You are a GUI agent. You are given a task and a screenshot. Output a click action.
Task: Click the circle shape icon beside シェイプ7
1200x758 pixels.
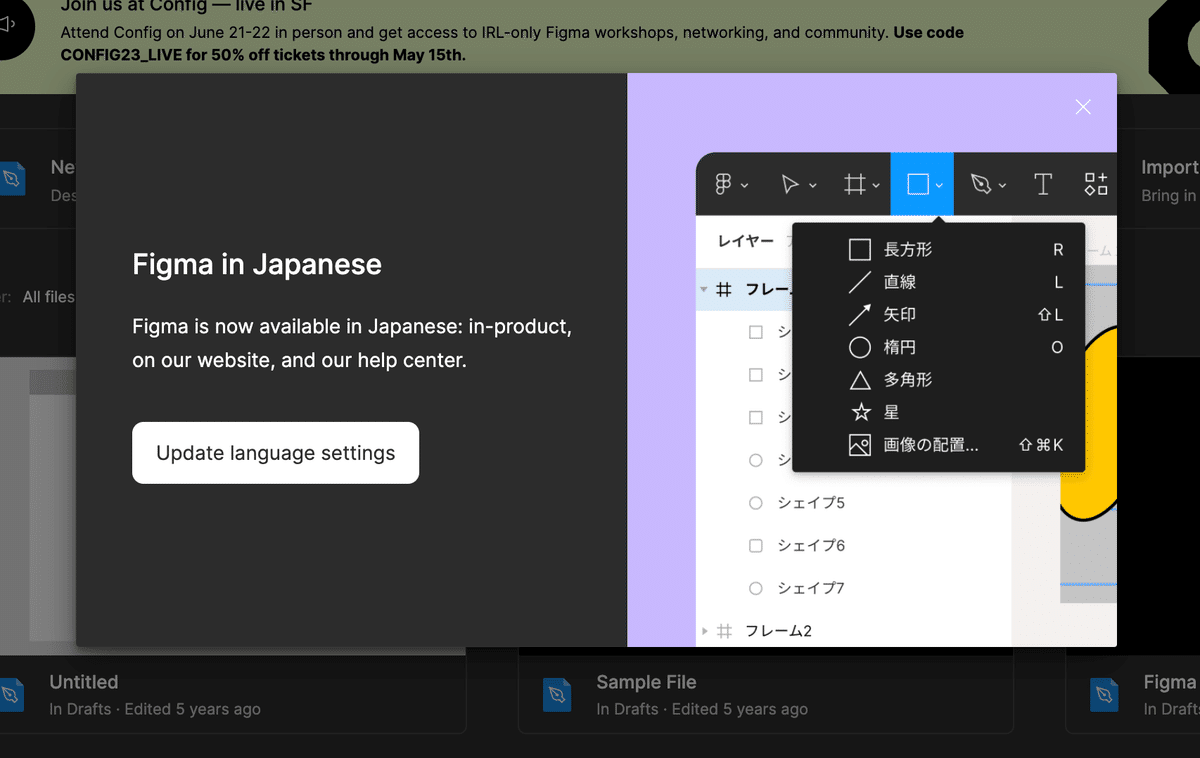(756, 588)
